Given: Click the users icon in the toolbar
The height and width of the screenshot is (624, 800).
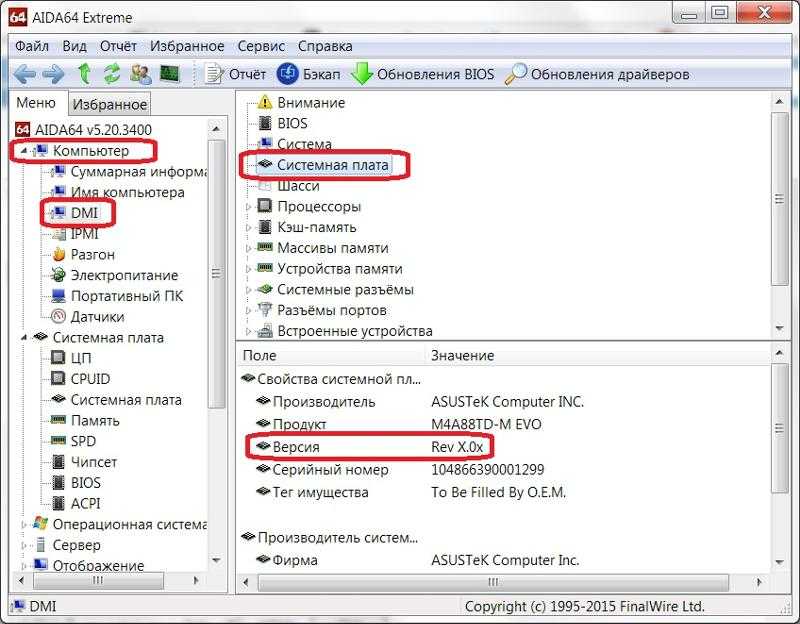Looking at the screenshot, I should tap(141, 74).
